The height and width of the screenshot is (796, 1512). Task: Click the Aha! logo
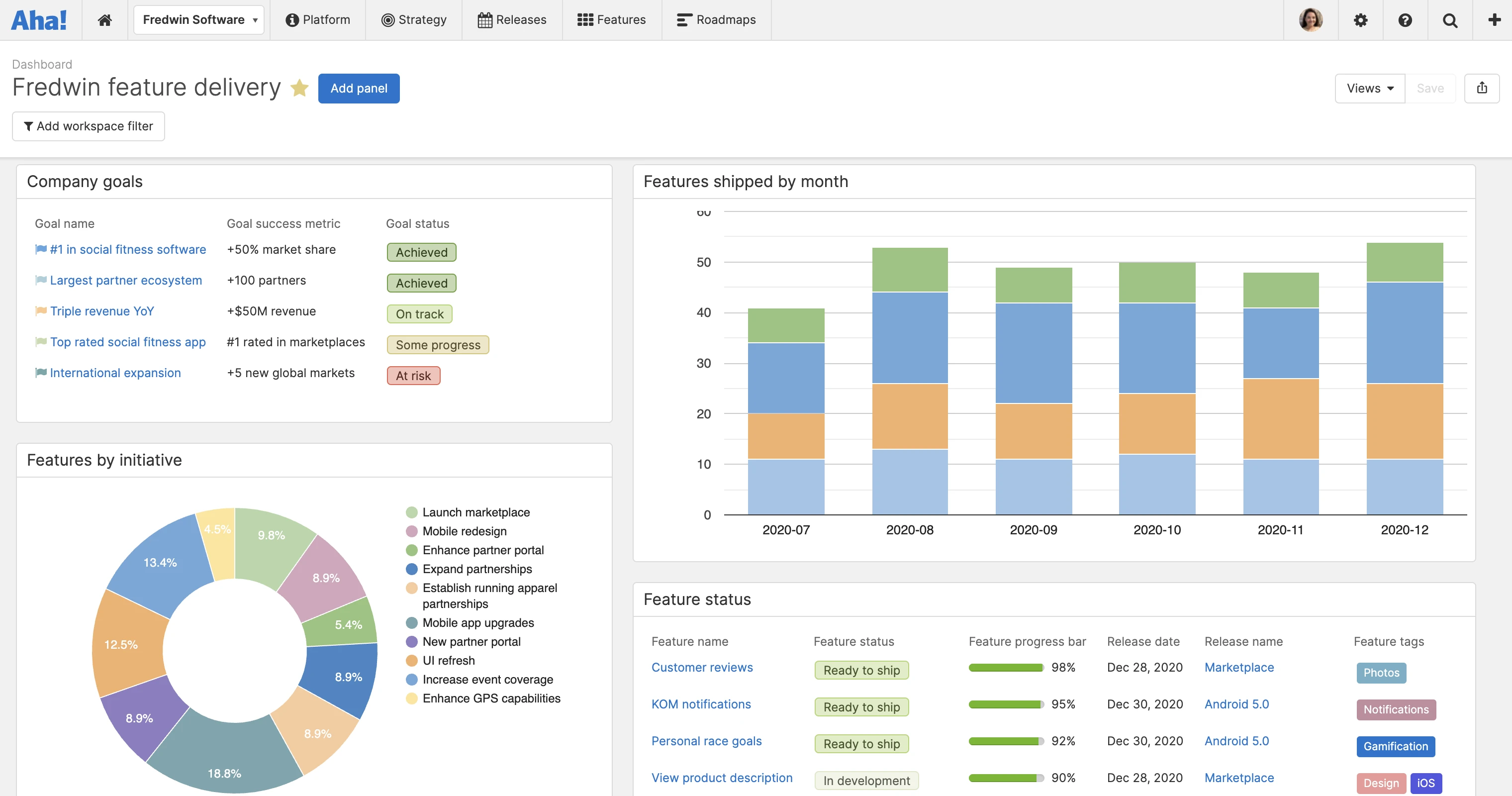tap(39, 20)
